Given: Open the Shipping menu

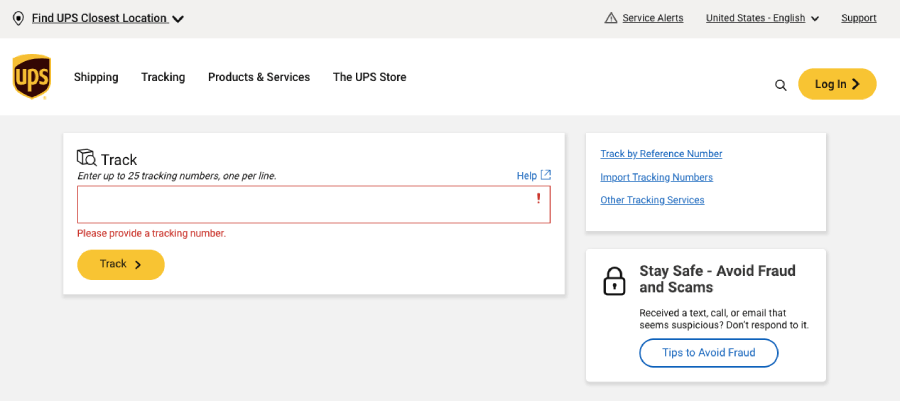Looking at the screenshot, I should click(x=96, y=77).
